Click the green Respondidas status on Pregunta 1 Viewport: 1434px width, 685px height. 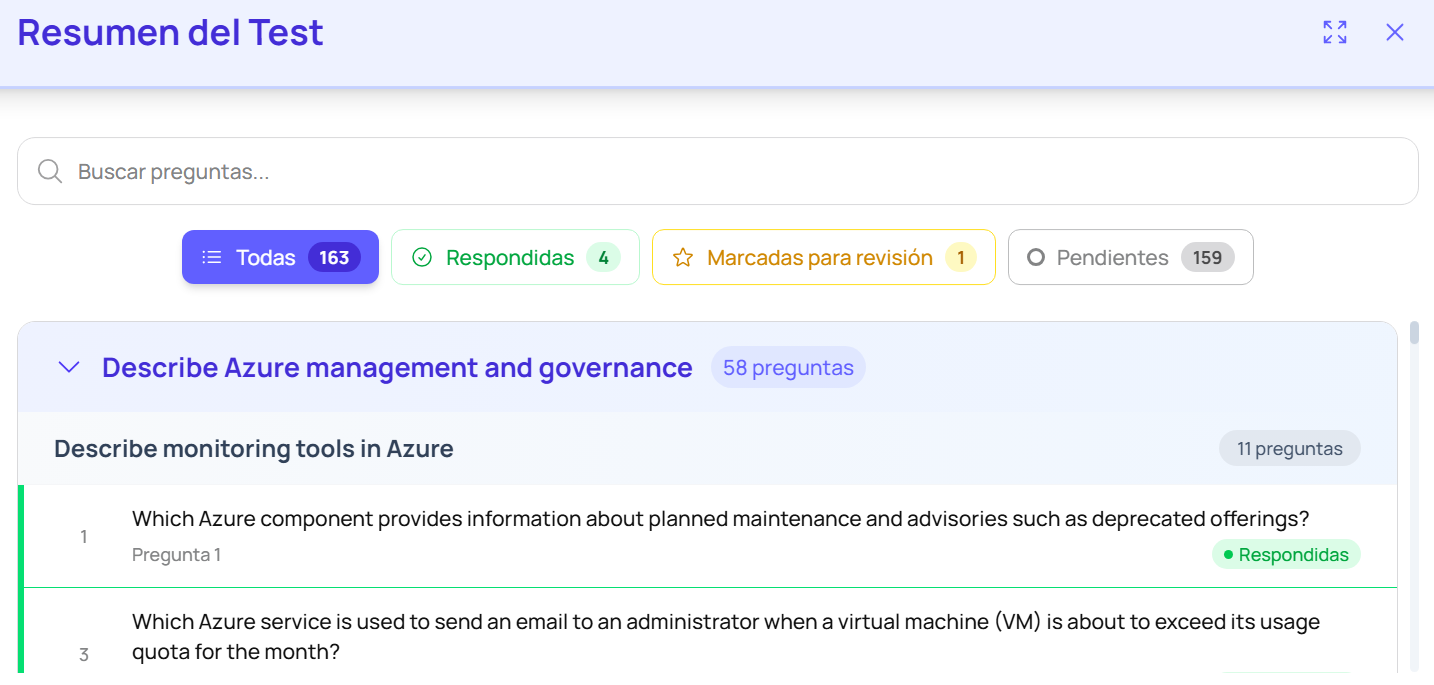[x=1286, y=555]
